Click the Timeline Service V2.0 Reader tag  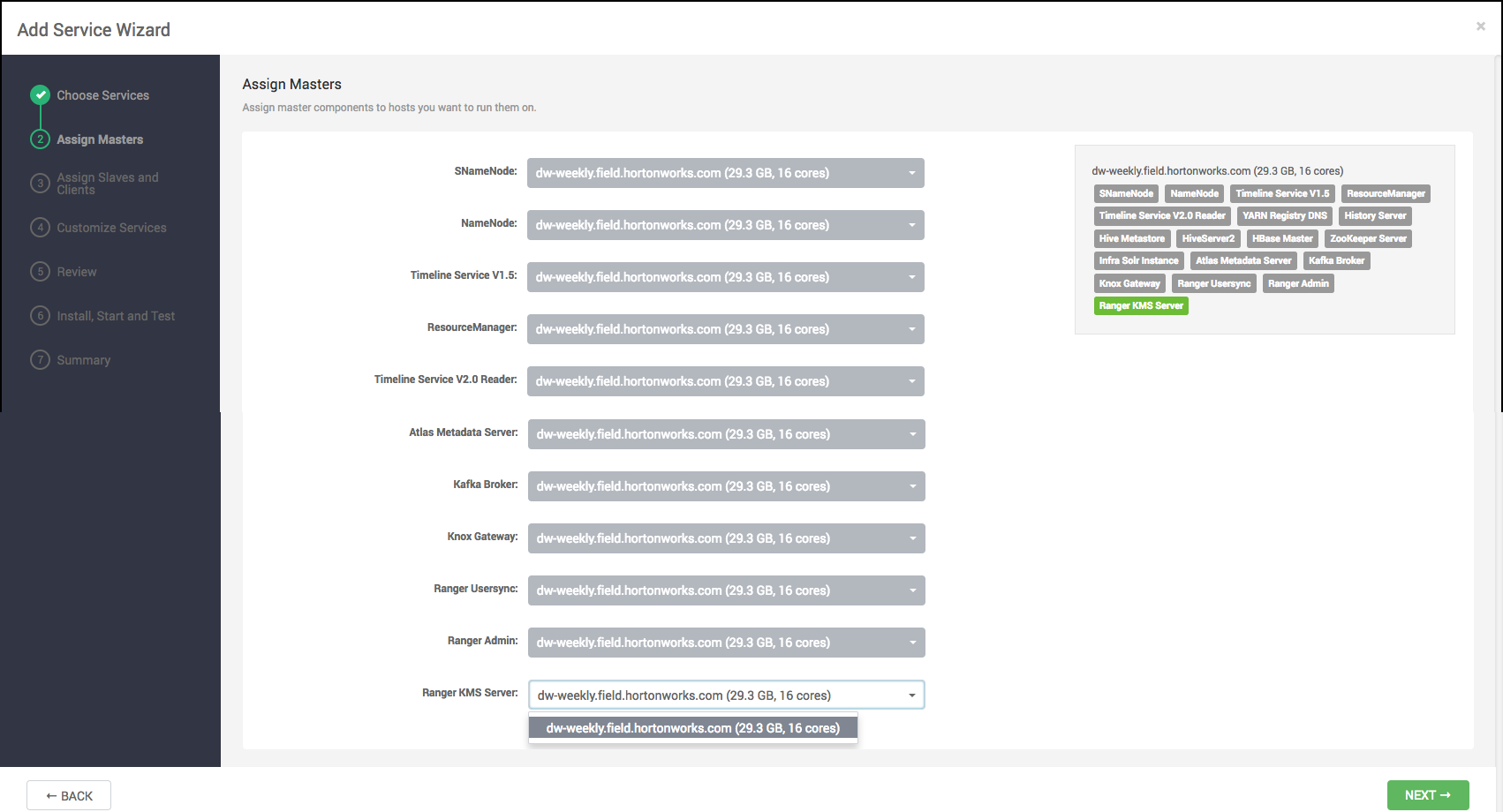click(x=1162, y=215)
